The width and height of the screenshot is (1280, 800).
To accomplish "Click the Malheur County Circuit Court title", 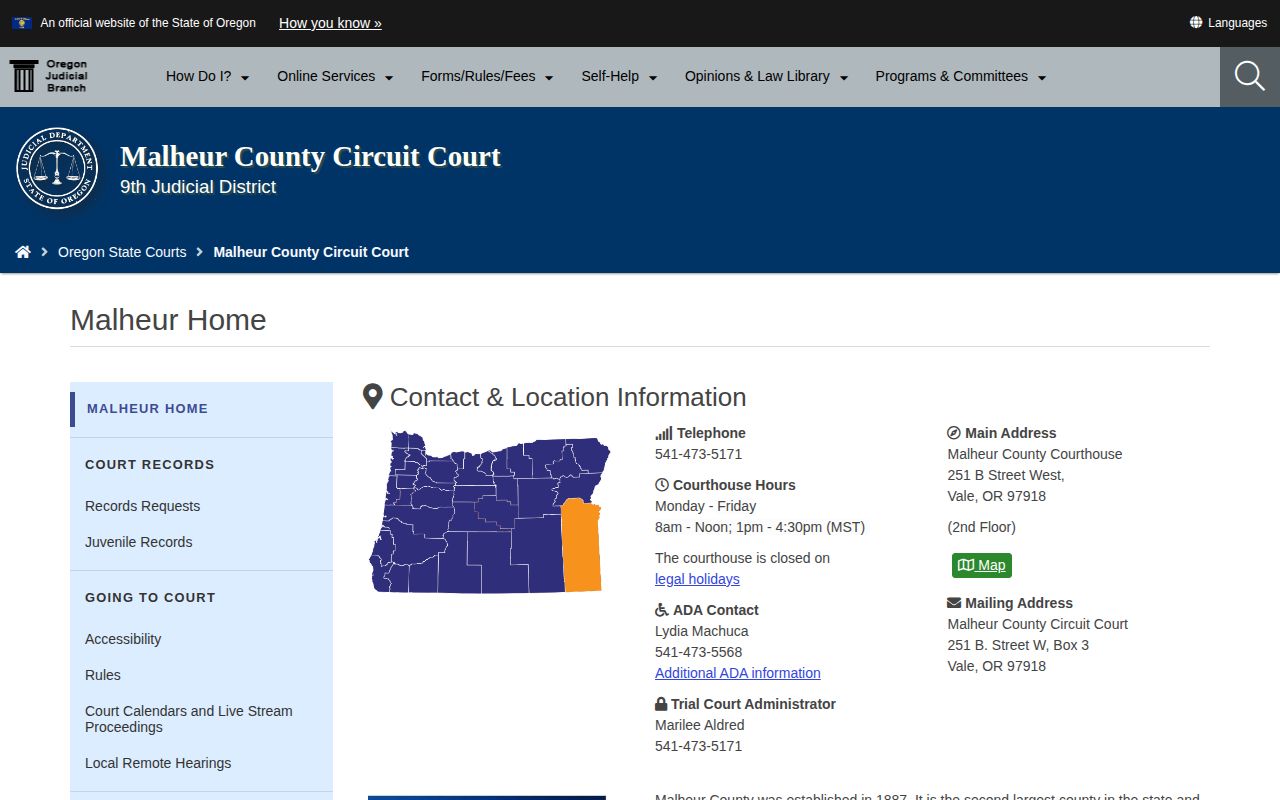I will point(310,157).
